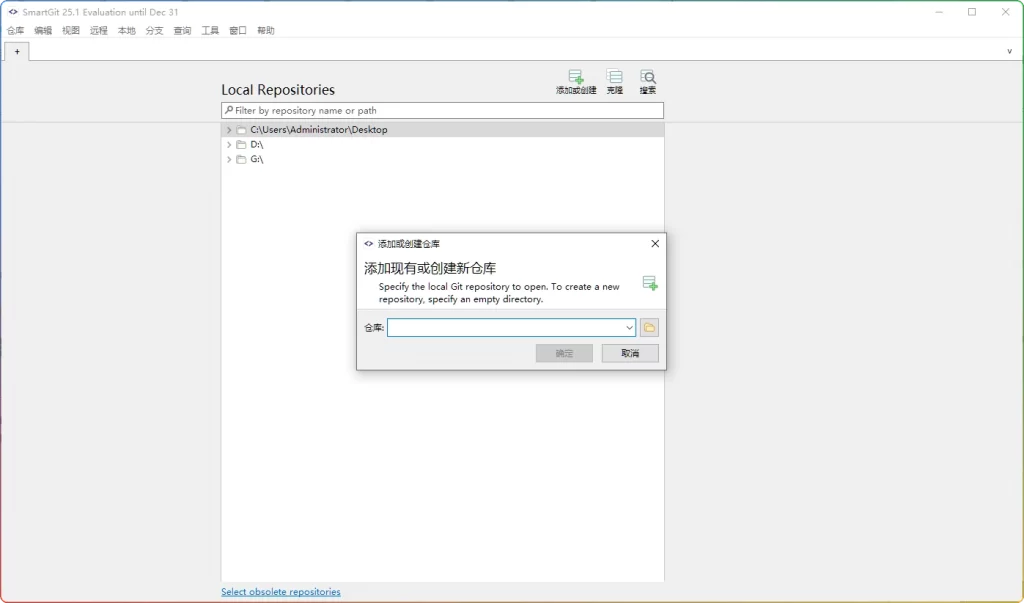This screenshot has width=1024, height=603.
Task: Click the 取消 button in the dialog
Action: pos(630,352)
